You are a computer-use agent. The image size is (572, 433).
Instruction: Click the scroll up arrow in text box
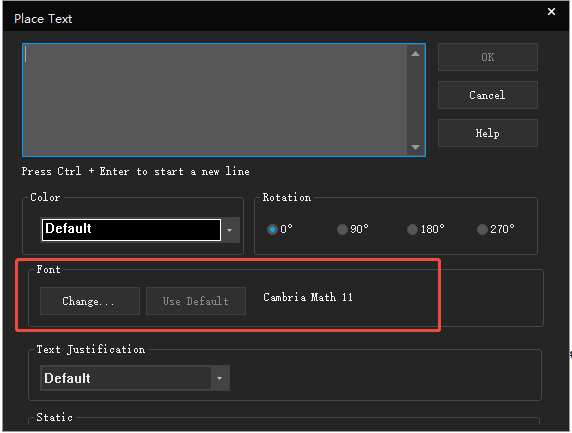click(415, 54)
